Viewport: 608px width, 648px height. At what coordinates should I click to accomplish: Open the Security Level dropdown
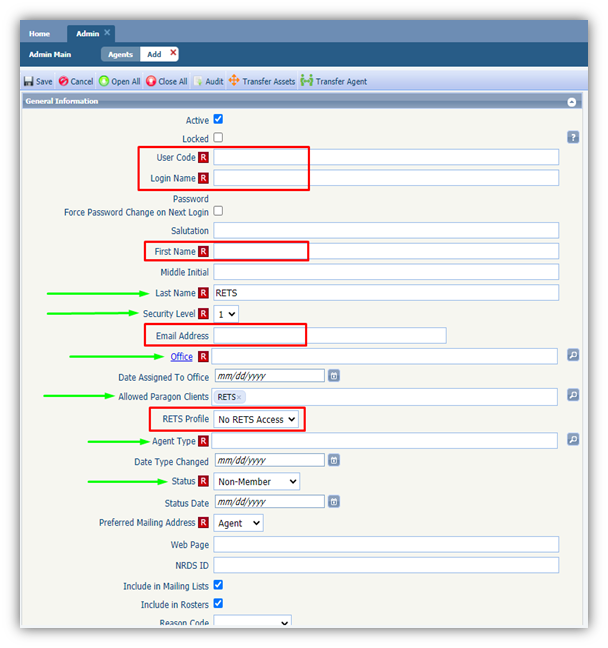point(226,314)
